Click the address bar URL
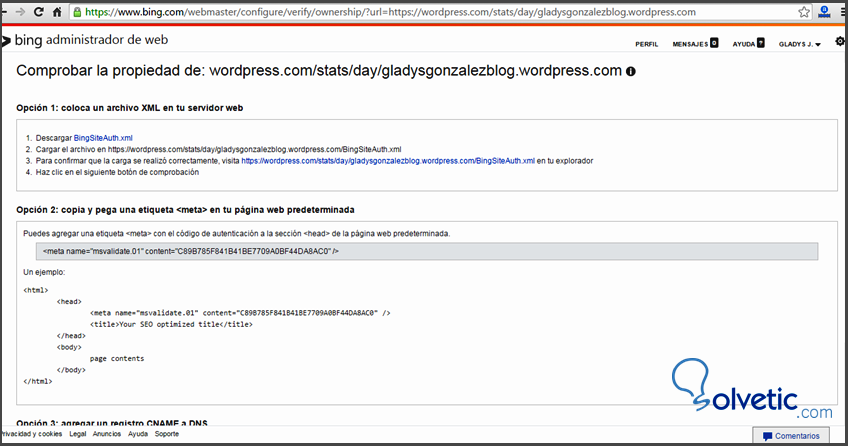Image resolution: width=848 pixels, height=446 pixels. (x=390, y=12)
